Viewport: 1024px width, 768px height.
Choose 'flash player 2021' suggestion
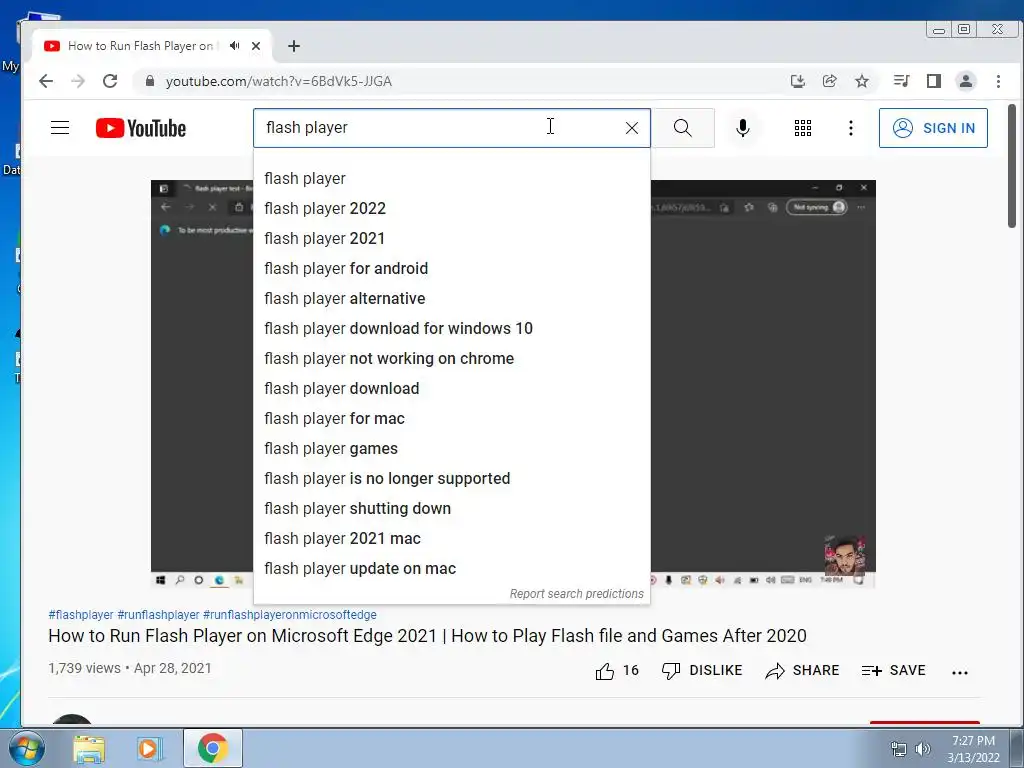(x=452, y=238)
